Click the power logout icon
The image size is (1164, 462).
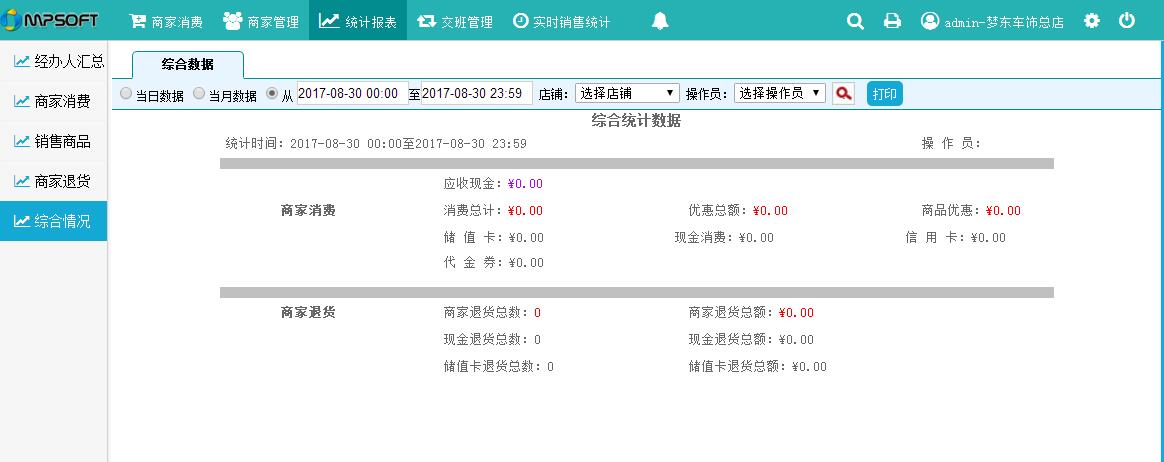(x=1127, y=21)
